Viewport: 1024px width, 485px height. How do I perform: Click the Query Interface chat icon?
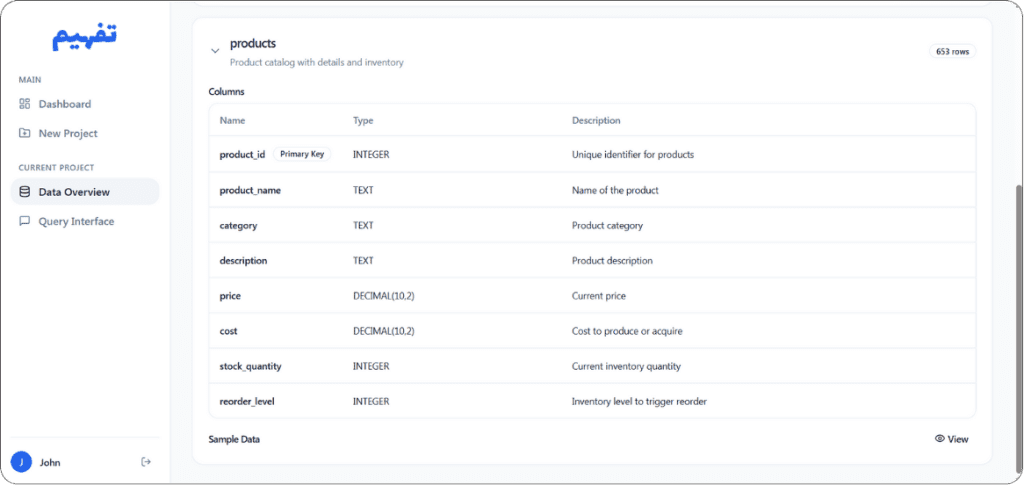[25, 221]
